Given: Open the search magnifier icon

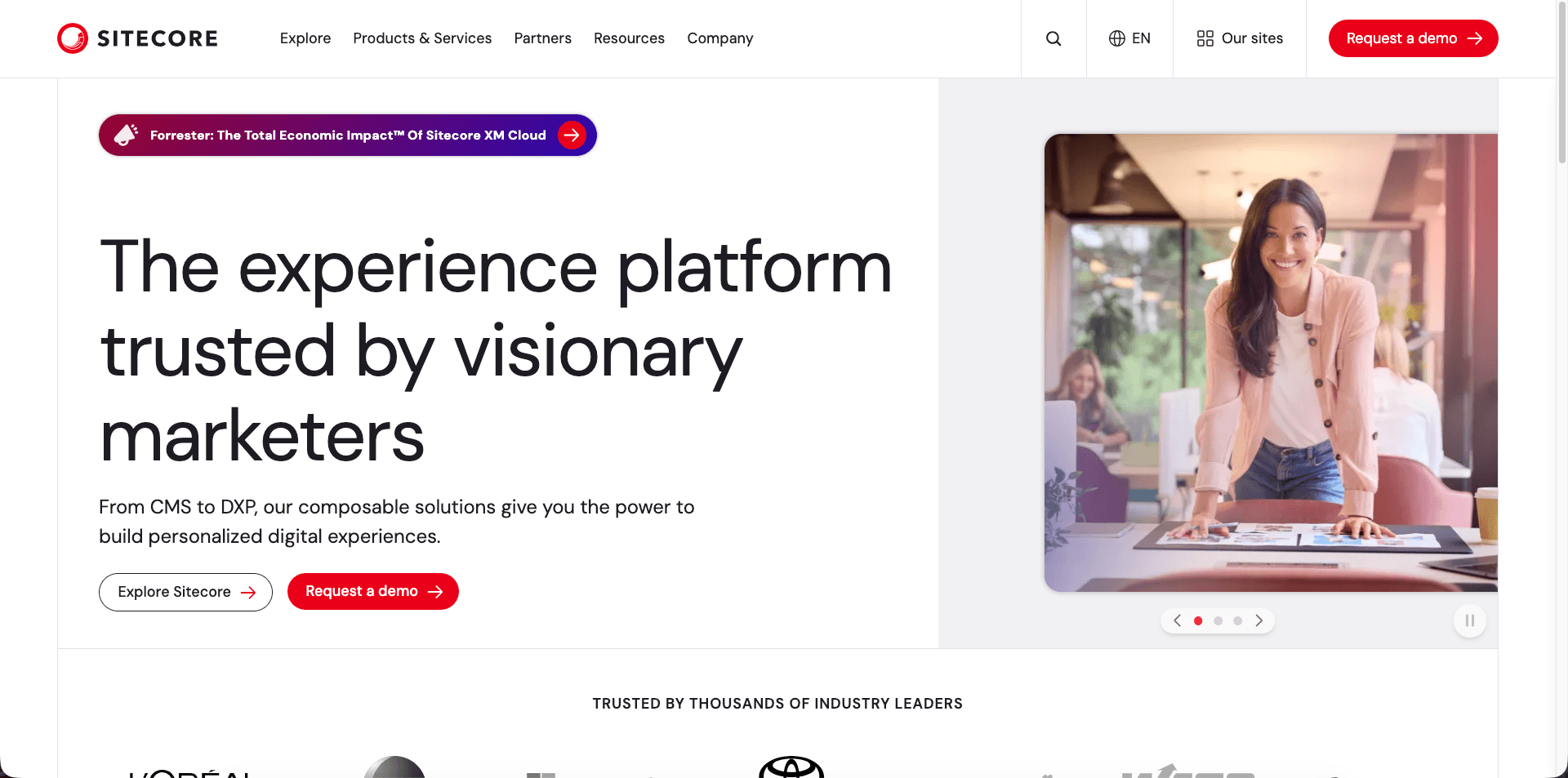Looking at the screenshot, I should click(x=1053, y=38).
